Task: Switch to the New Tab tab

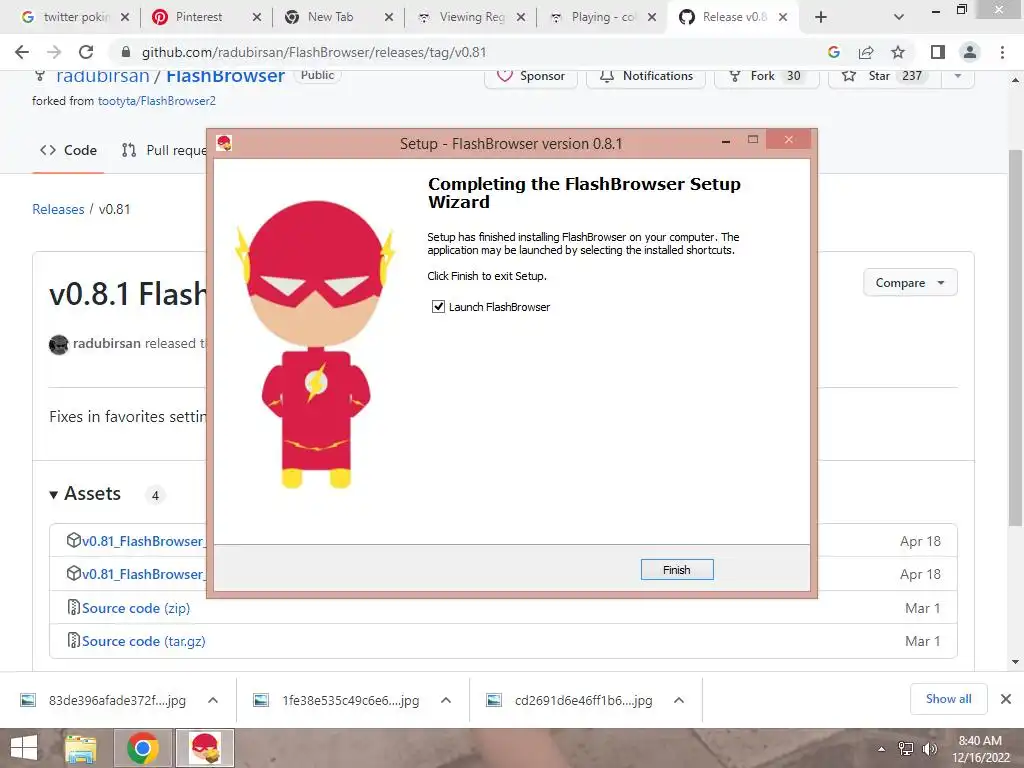Action: 330,18
